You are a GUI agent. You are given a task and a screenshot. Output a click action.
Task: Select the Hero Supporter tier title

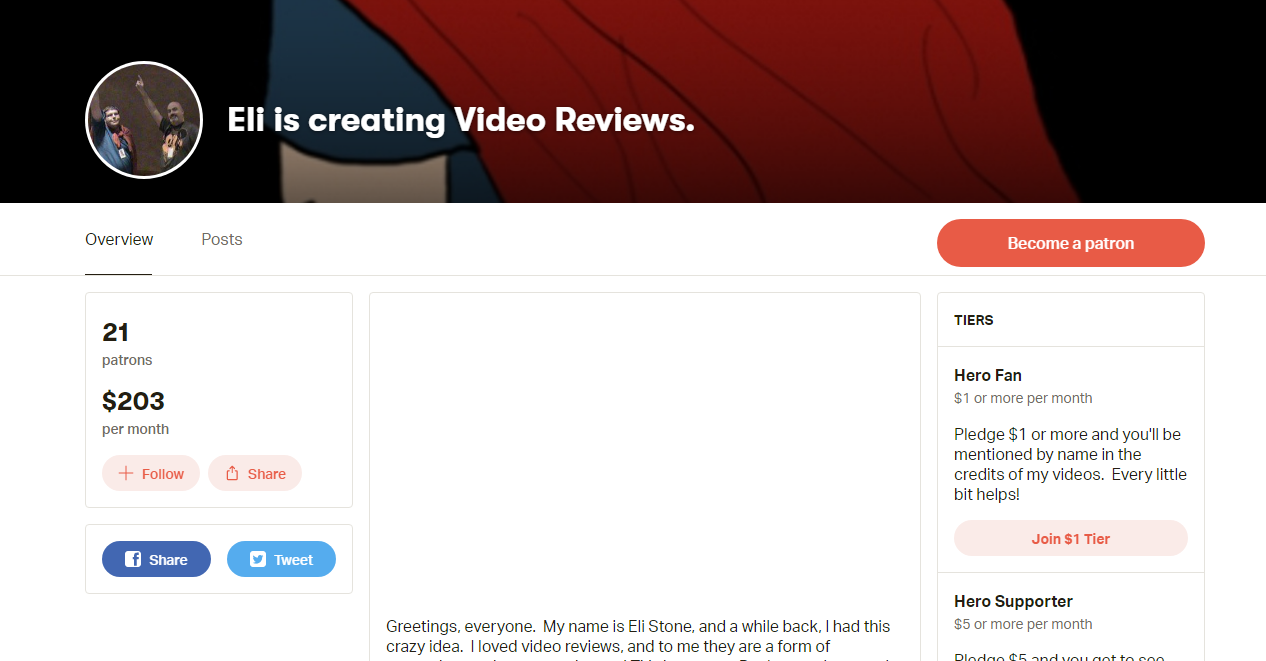pyautogui.click(x=1013, y=602)
